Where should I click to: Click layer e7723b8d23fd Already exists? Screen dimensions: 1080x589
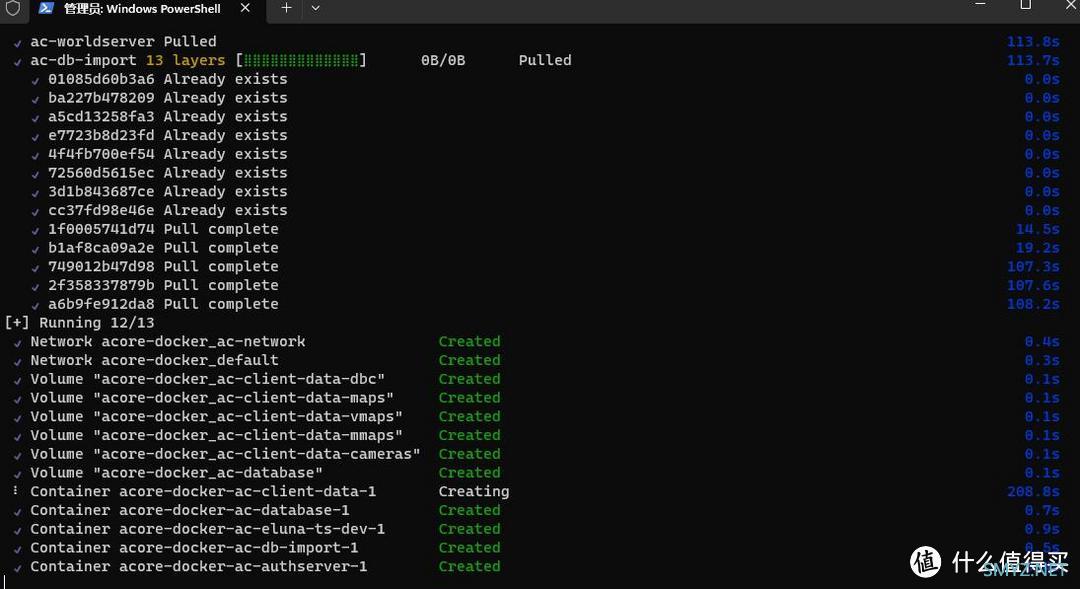click(x=167, y=135)
